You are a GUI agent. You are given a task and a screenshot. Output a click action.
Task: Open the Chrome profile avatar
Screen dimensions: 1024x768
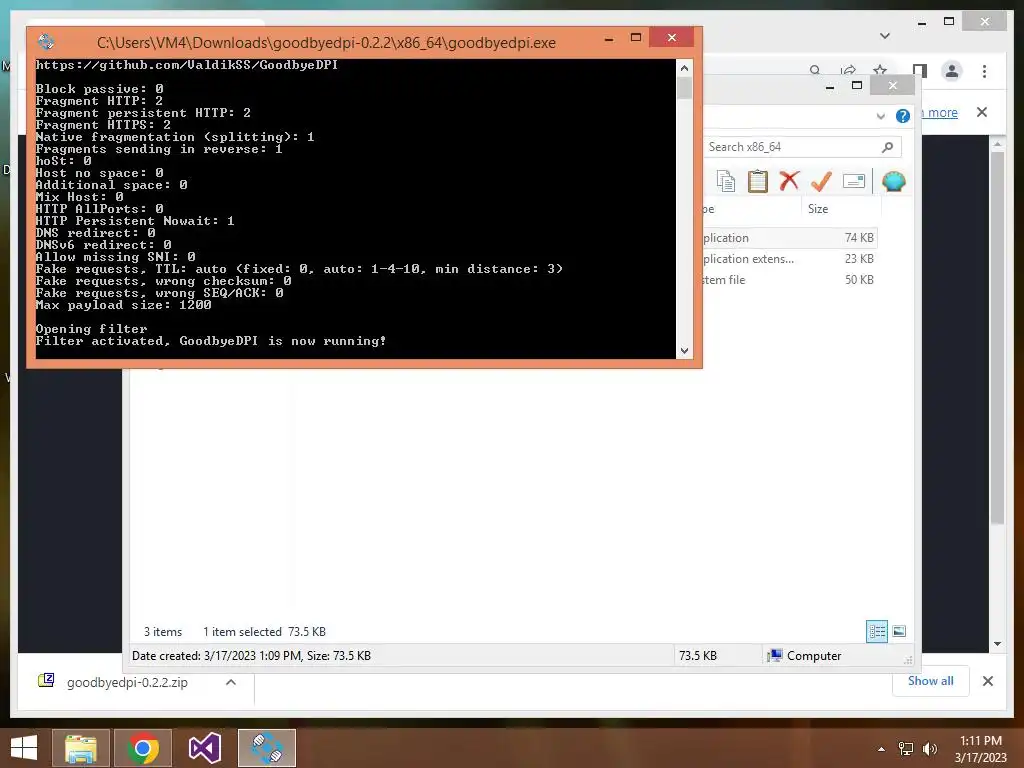(952, 71)
